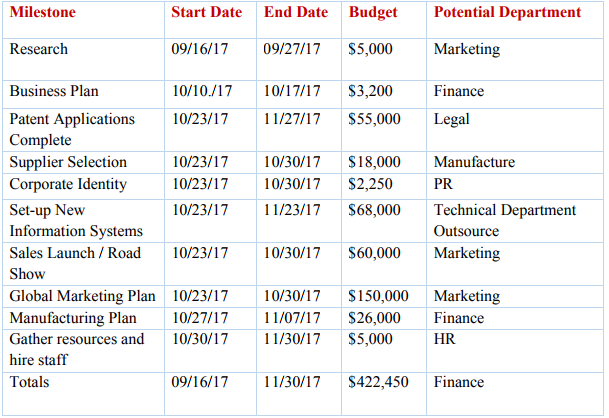Select the Patent Applications Complete cell

click(72, 129)
